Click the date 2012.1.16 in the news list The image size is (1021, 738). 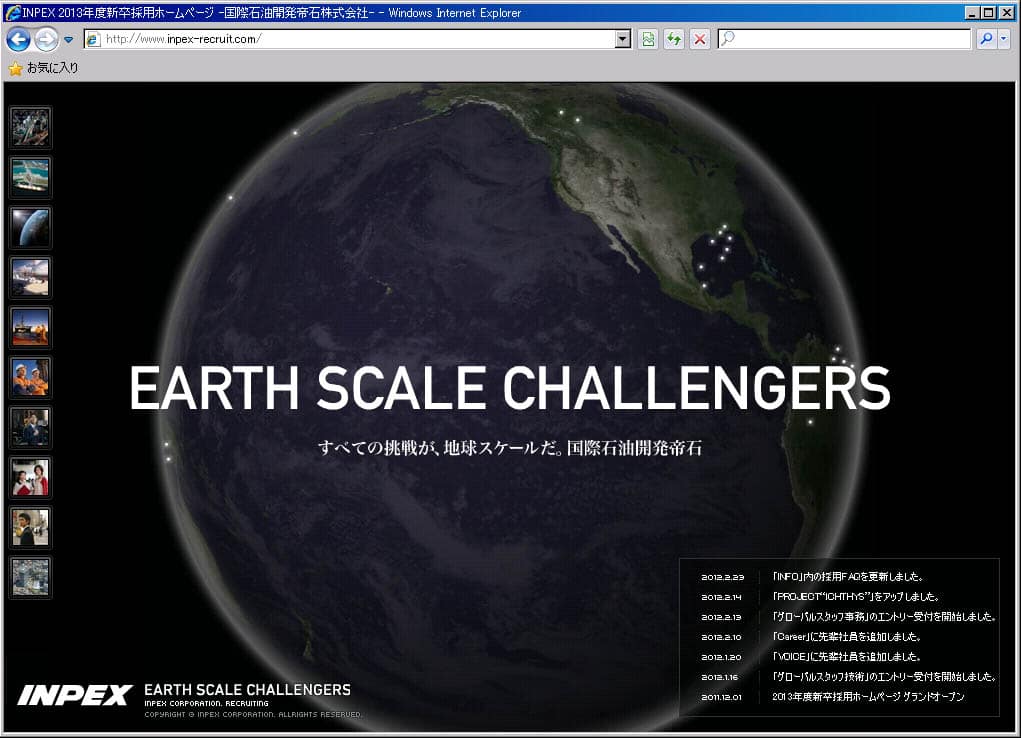[x=720, y=677]
